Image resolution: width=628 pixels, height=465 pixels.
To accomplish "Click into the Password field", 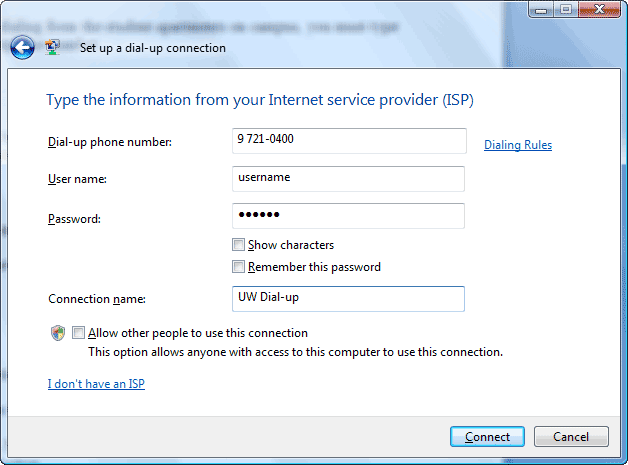I will [x=348, y=216].
